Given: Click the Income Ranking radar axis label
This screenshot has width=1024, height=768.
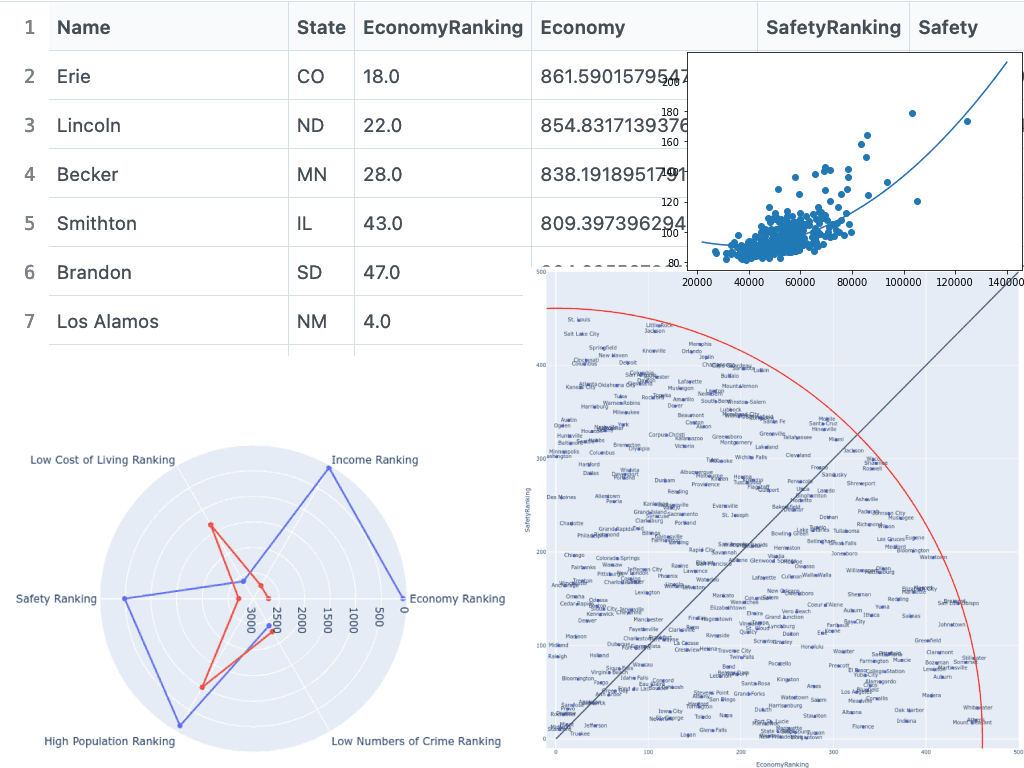Looking at the screenshot, I should 374,460.
